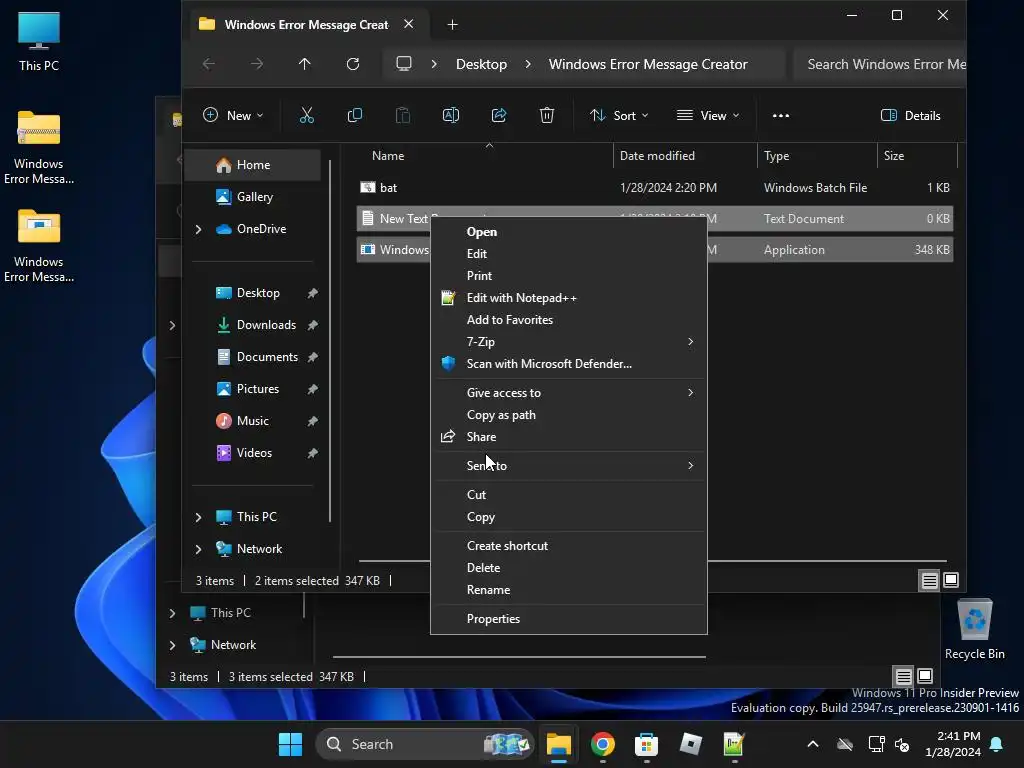
Task: Go to Home in the navigation pane
Action: (x=253, y=165)
